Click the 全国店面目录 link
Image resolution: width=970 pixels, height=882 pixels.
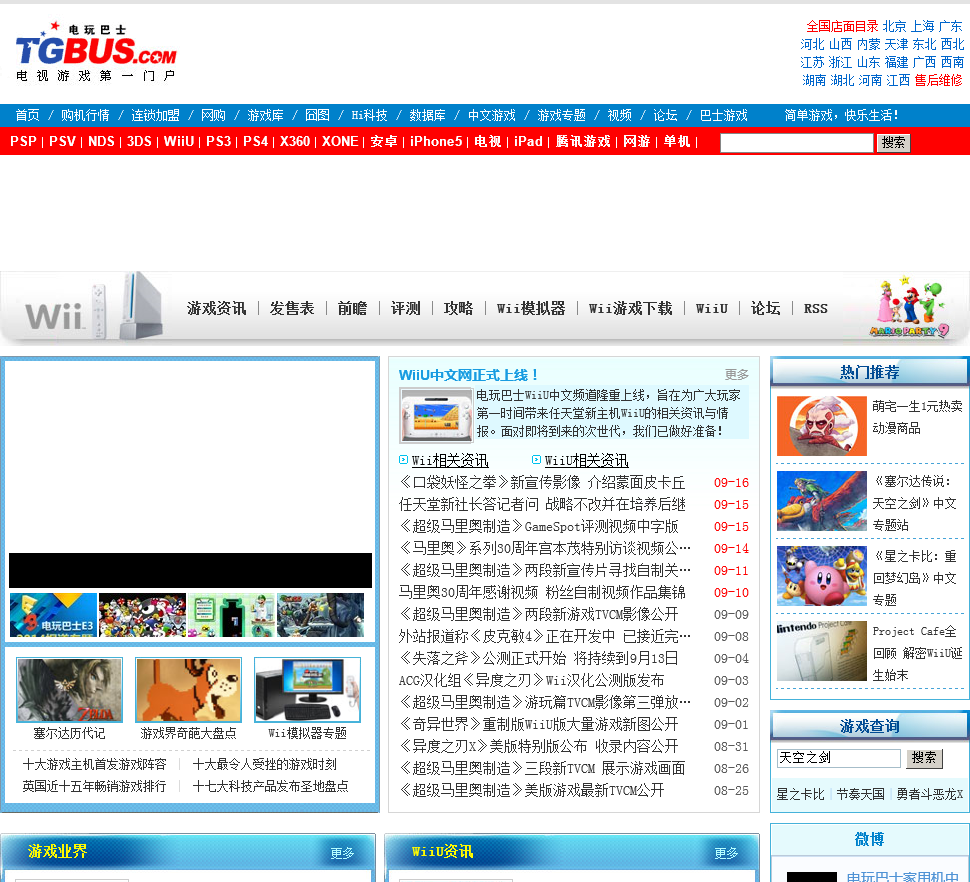coord(842,26)
